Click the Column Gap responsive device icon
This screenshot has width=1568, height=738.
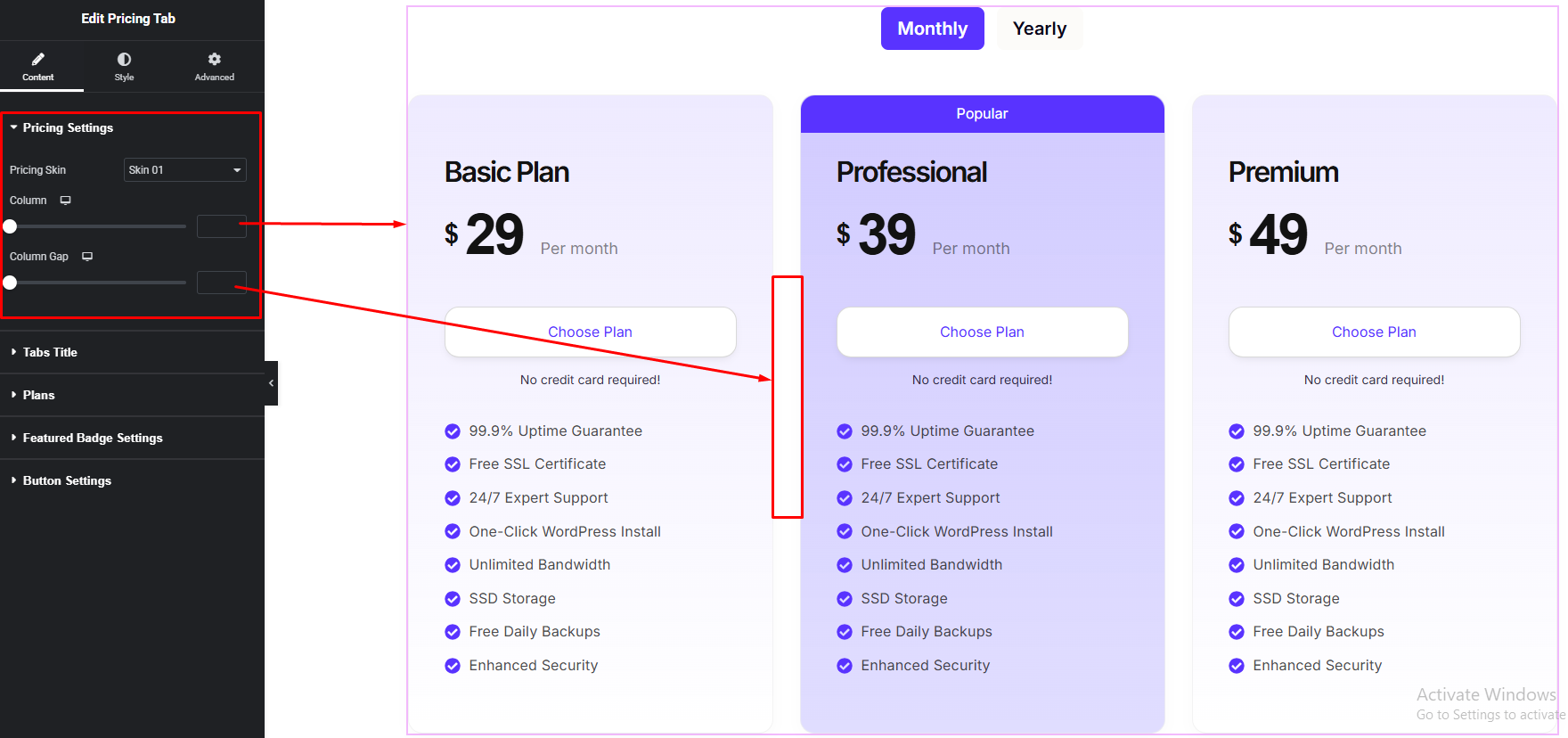pyautogui.click(x=87, y=257)
